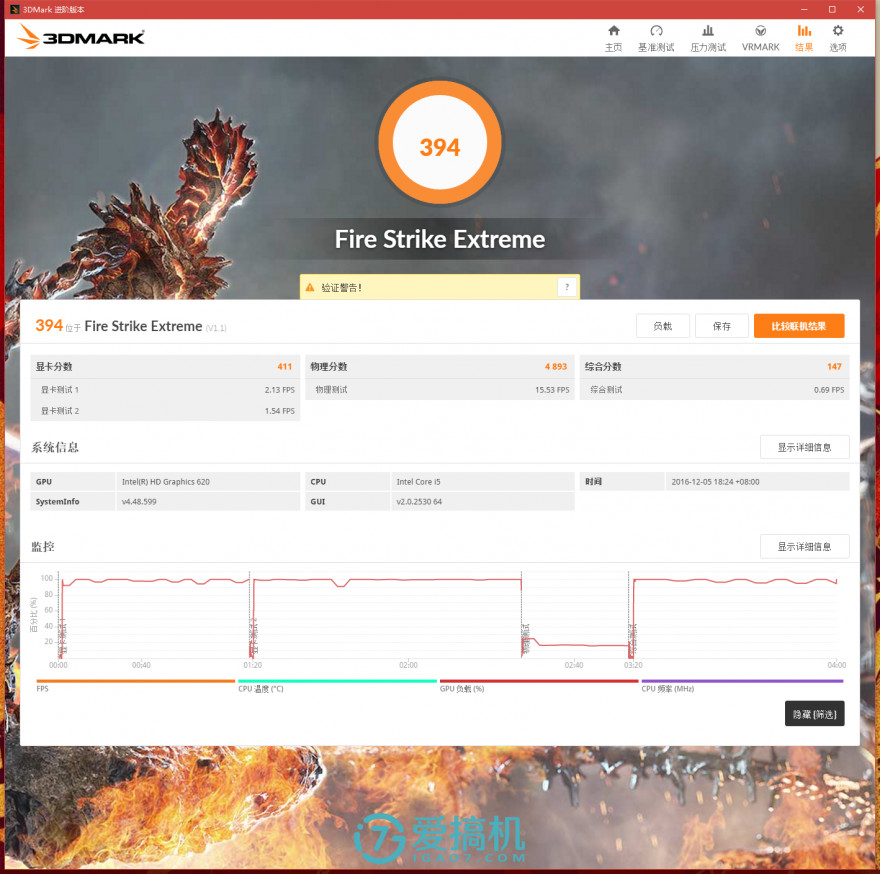Click the Save (保存) button

(x=721, y=326)
